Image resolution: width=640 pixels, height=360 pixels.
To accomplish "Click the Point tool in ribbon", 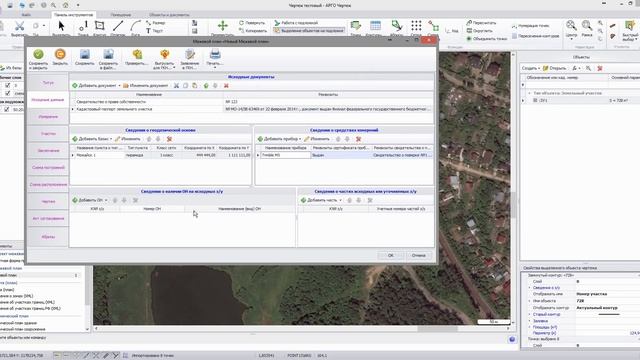I will point(83,26).
